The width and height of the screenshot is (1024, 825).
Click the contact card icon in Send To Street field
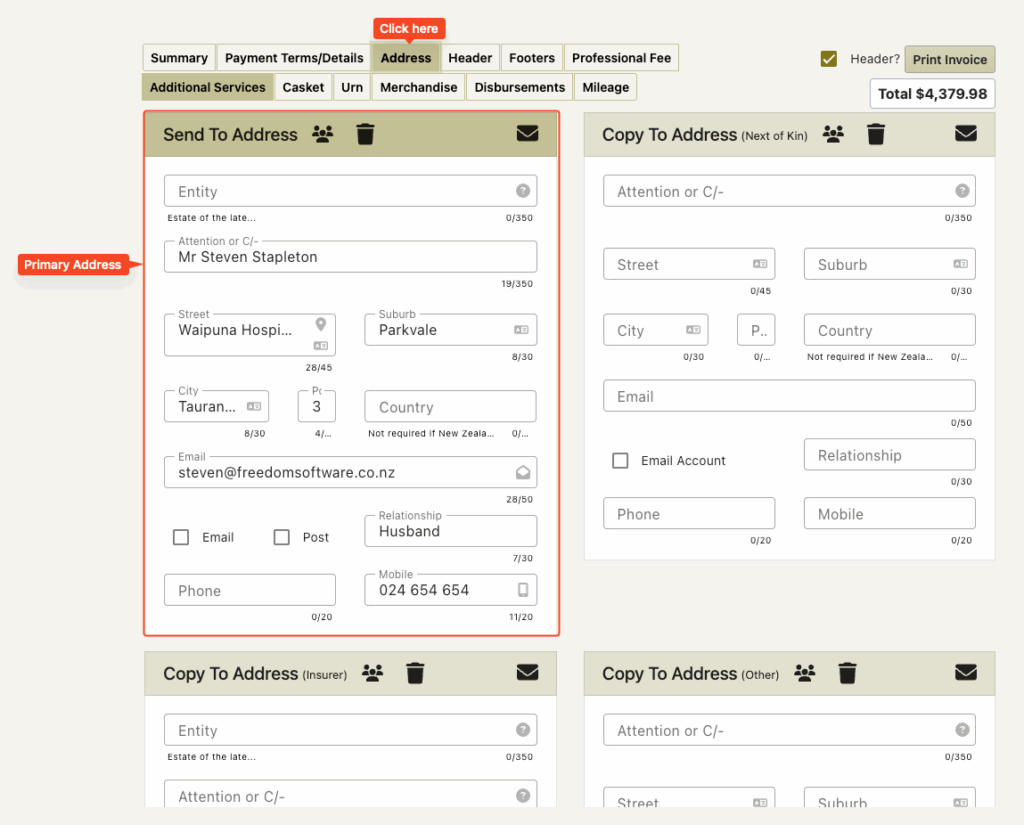coord(321,346)
